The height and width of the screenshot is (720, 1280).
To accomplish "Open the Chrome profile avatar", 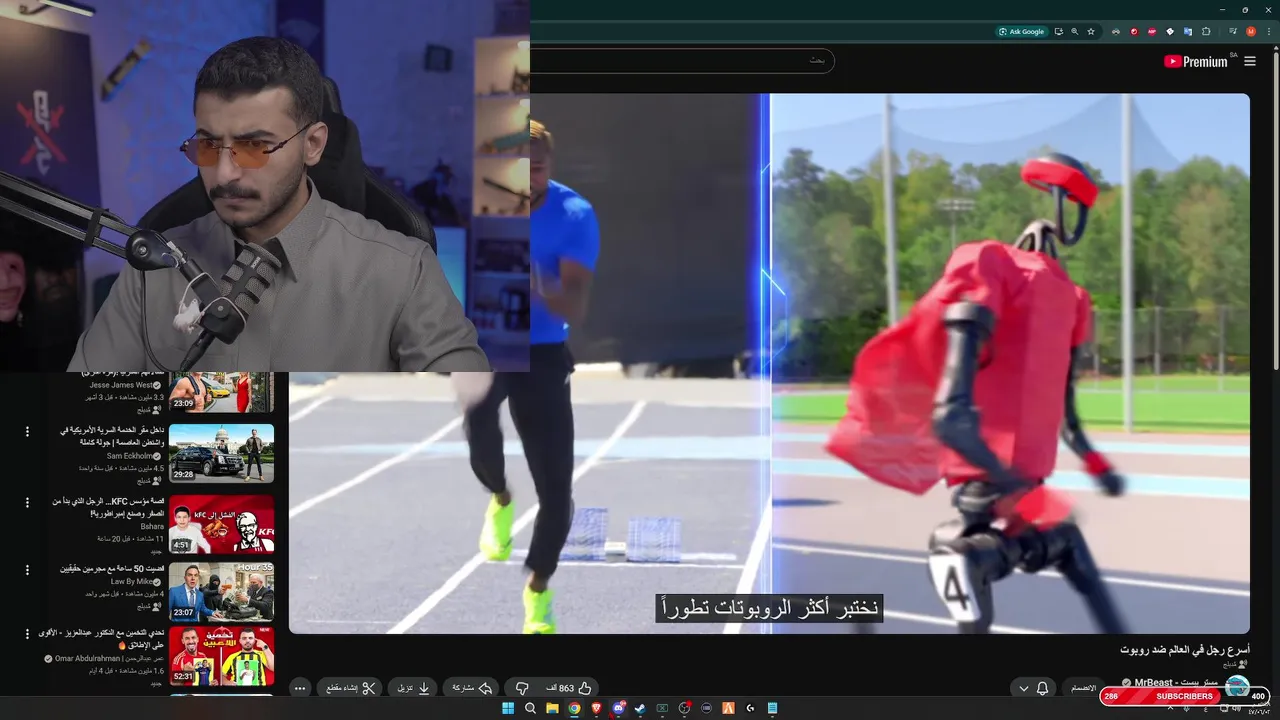I will pyautogui.click(x=1250, y=32).
